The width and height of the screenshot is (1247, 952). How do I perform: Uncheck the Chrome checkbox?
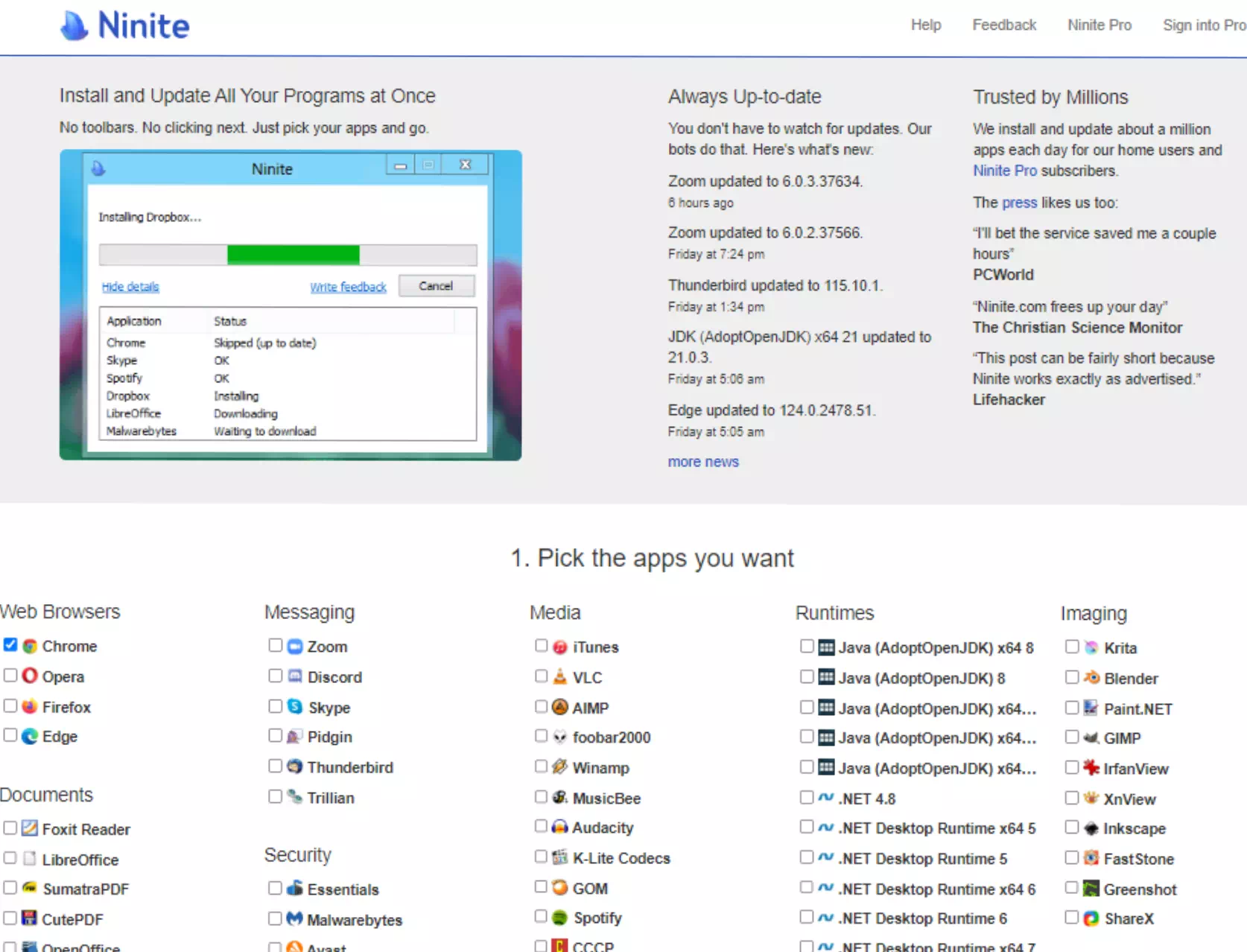pos(10,645)
